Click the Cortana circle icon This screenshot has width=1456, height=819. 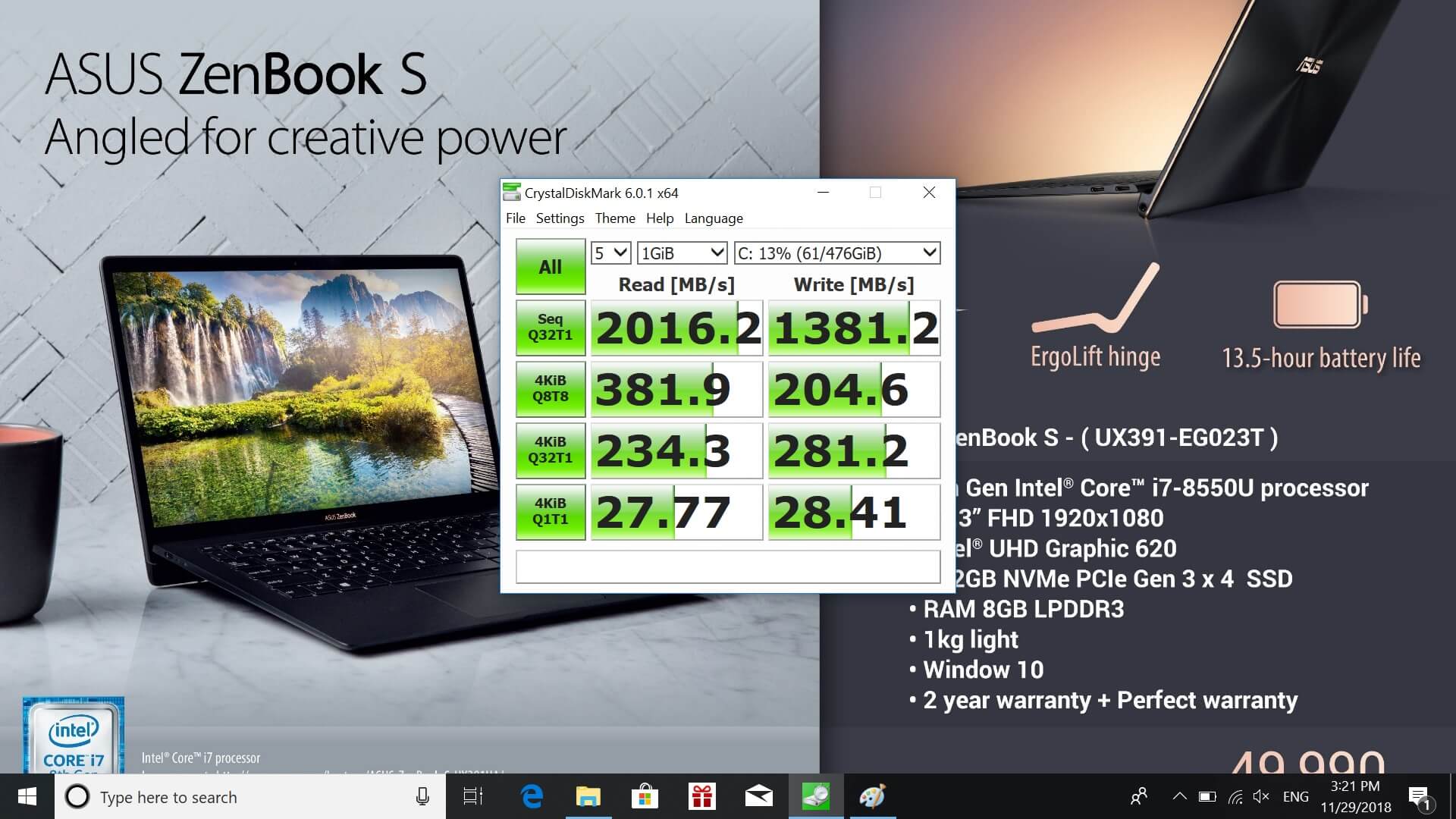tap(77, 796)
